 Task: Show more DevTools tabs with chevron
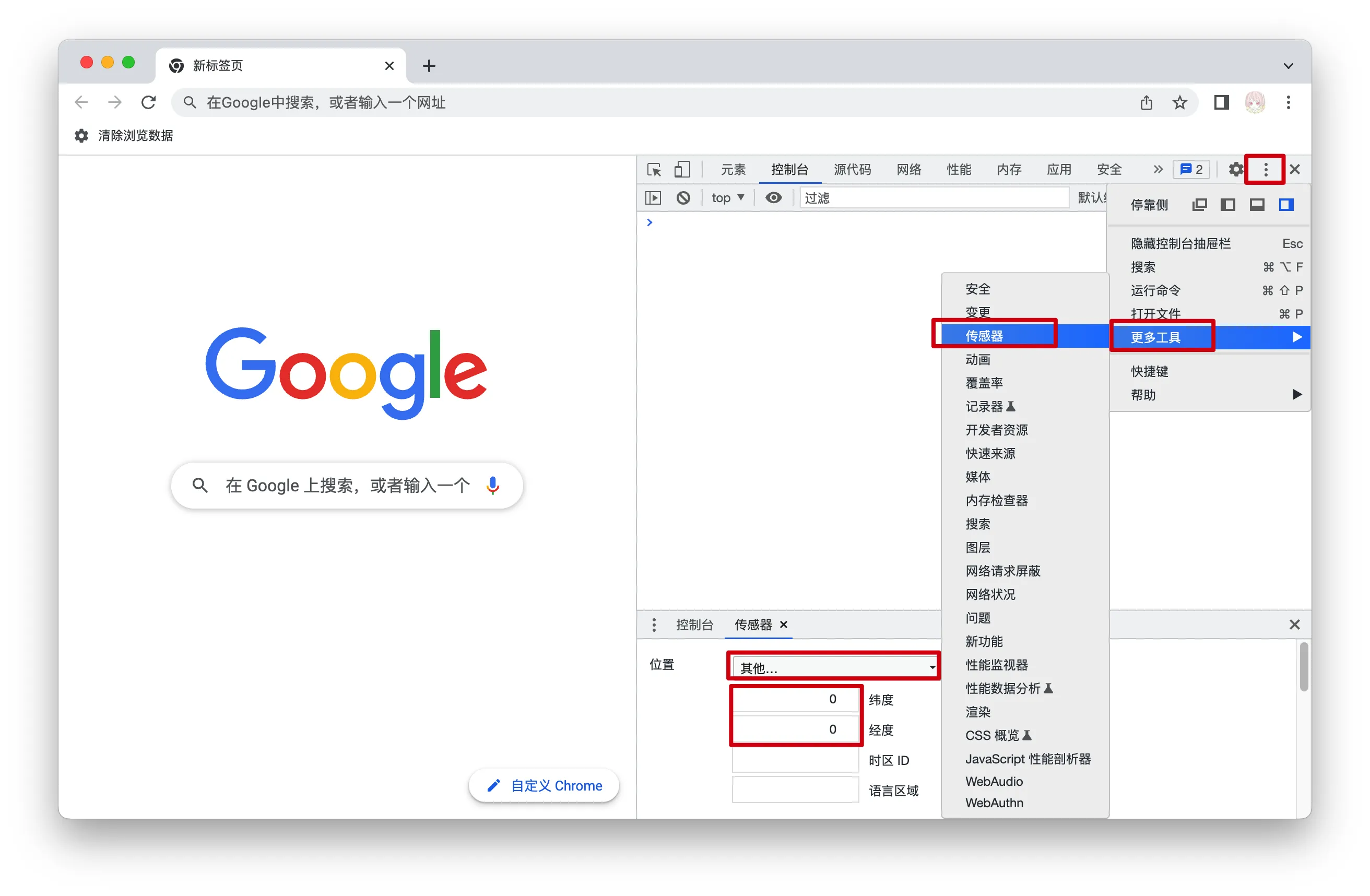point(1158,169)
